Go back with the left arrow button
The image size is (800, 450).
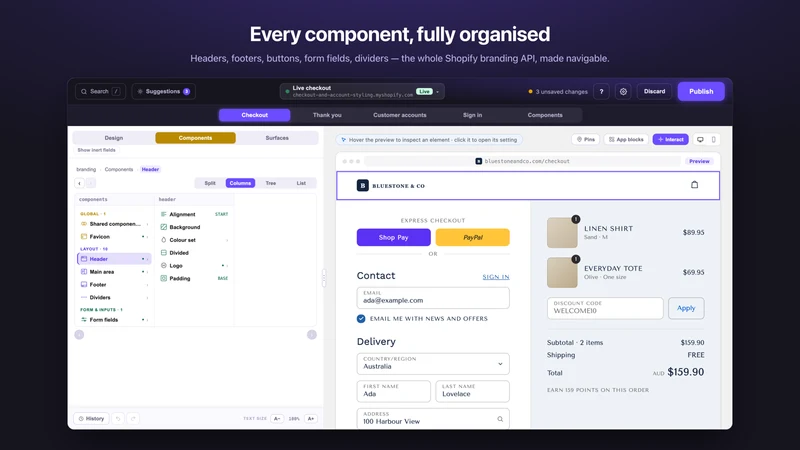pos(80,183)
